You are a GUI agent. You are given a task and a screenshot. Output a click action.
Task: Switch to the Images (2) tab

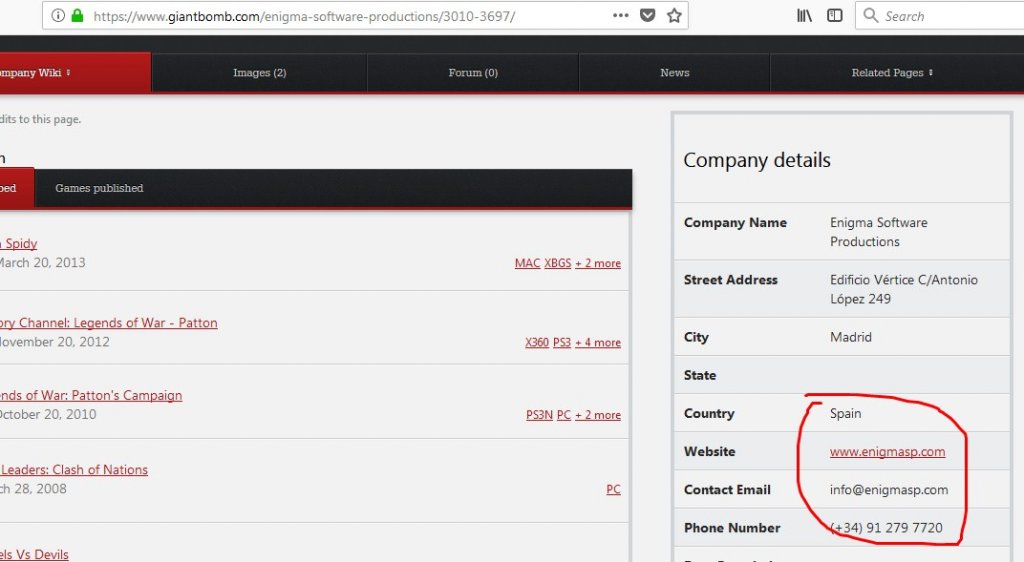point(259,72)
